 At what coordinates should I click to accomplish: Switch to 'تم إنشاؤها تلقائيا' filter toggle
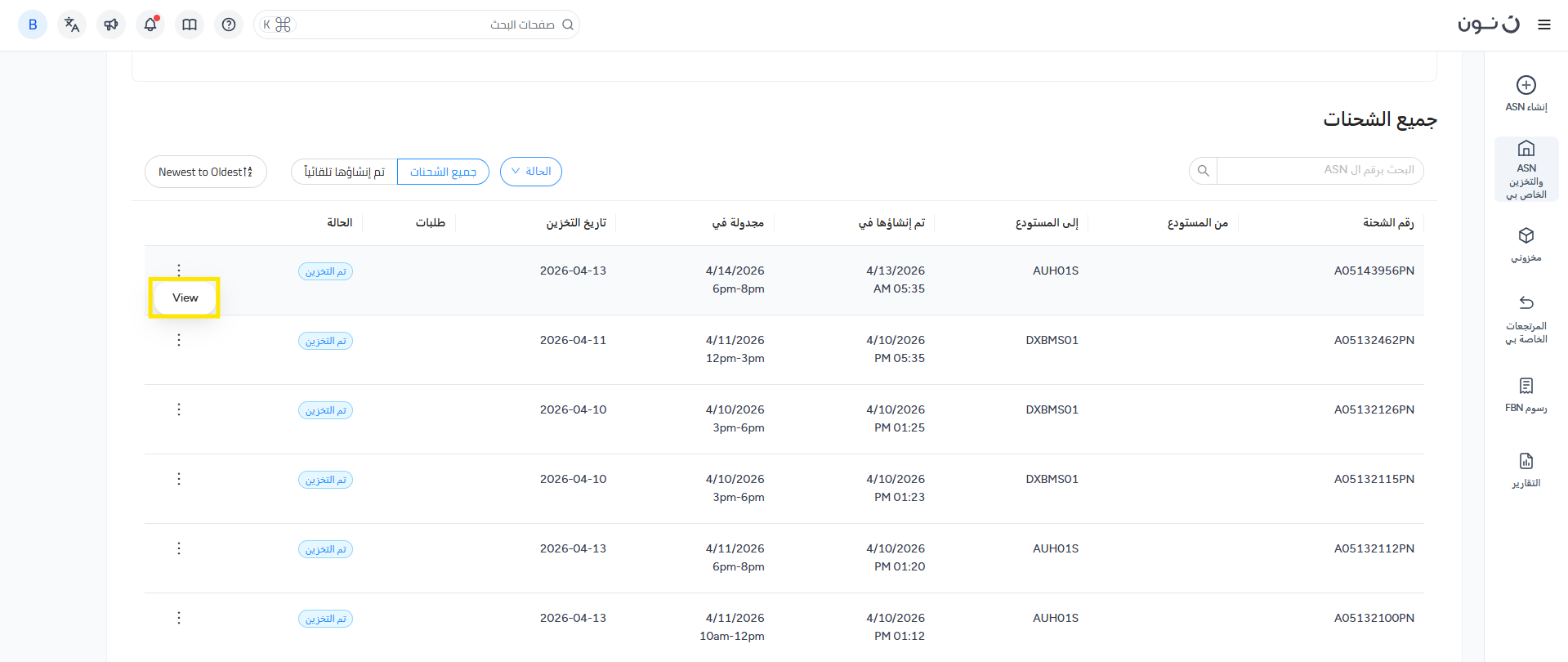[x=344, y=172]
